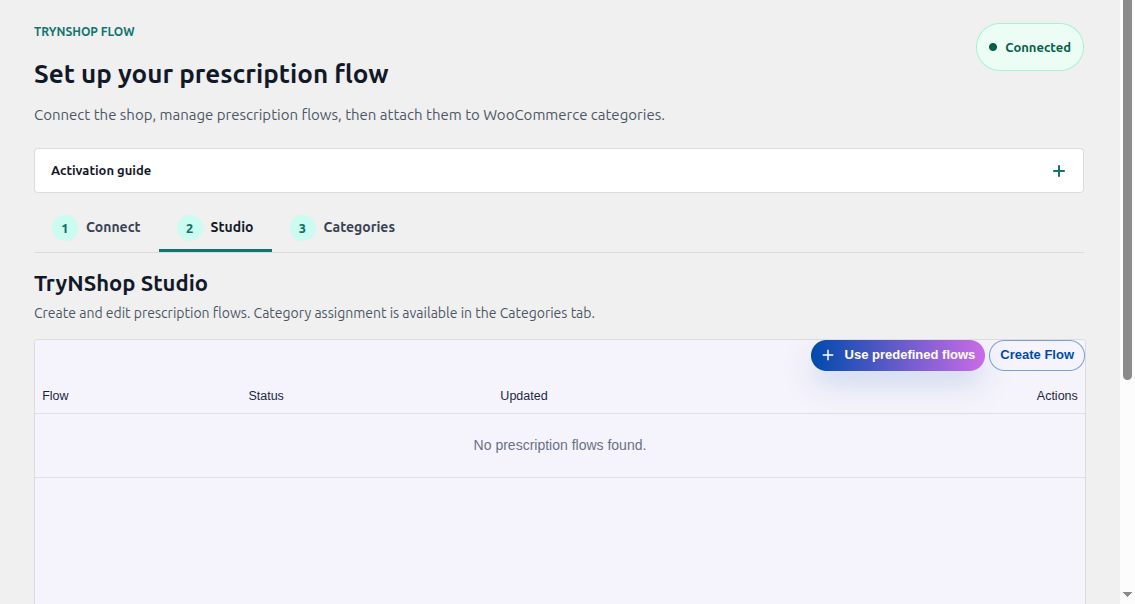Click 'Set up your prescription flow' heading

coord(211,75)
